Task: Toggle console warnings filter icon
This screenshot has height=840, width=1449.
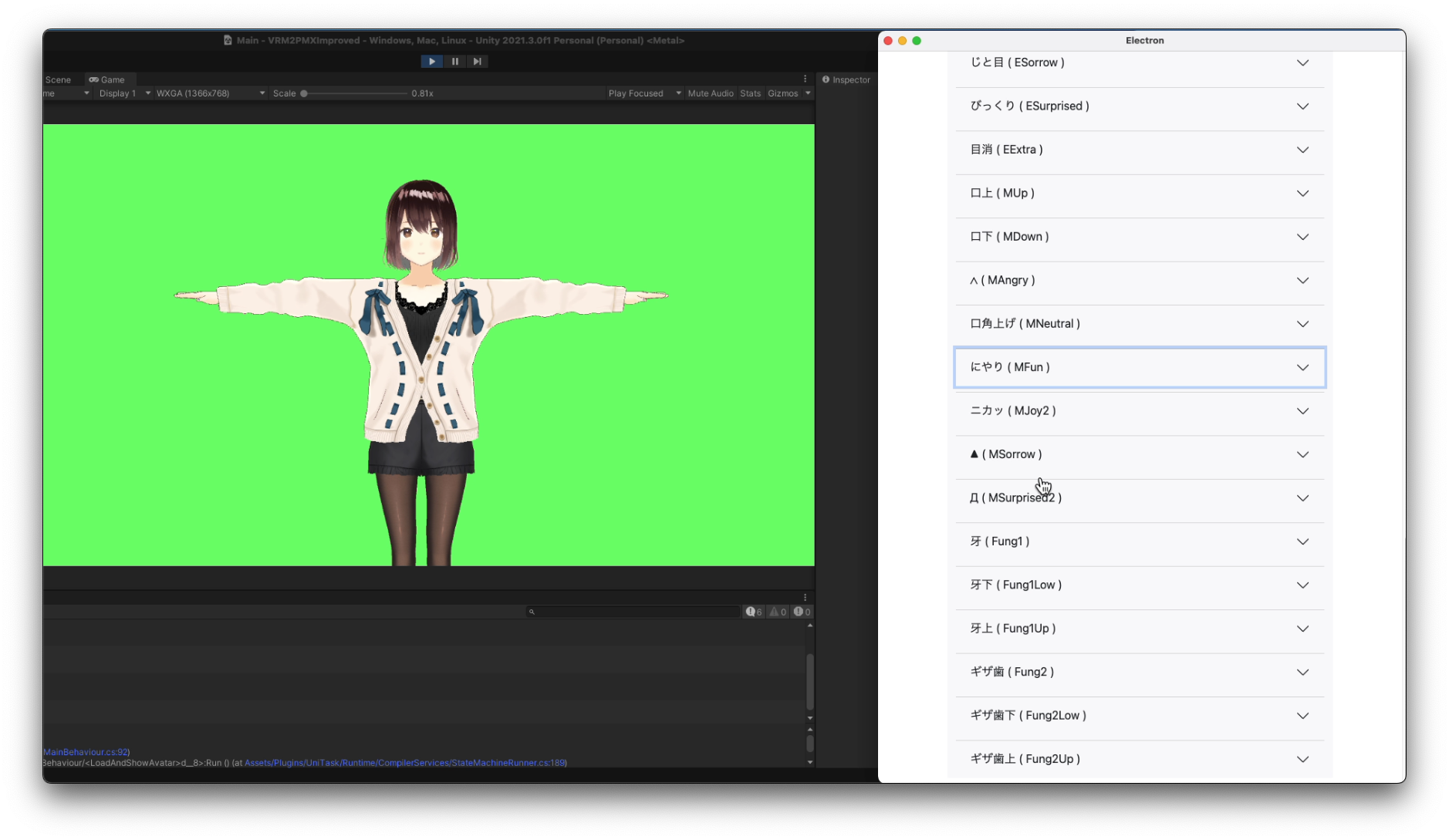Action: tap(778, 612)
